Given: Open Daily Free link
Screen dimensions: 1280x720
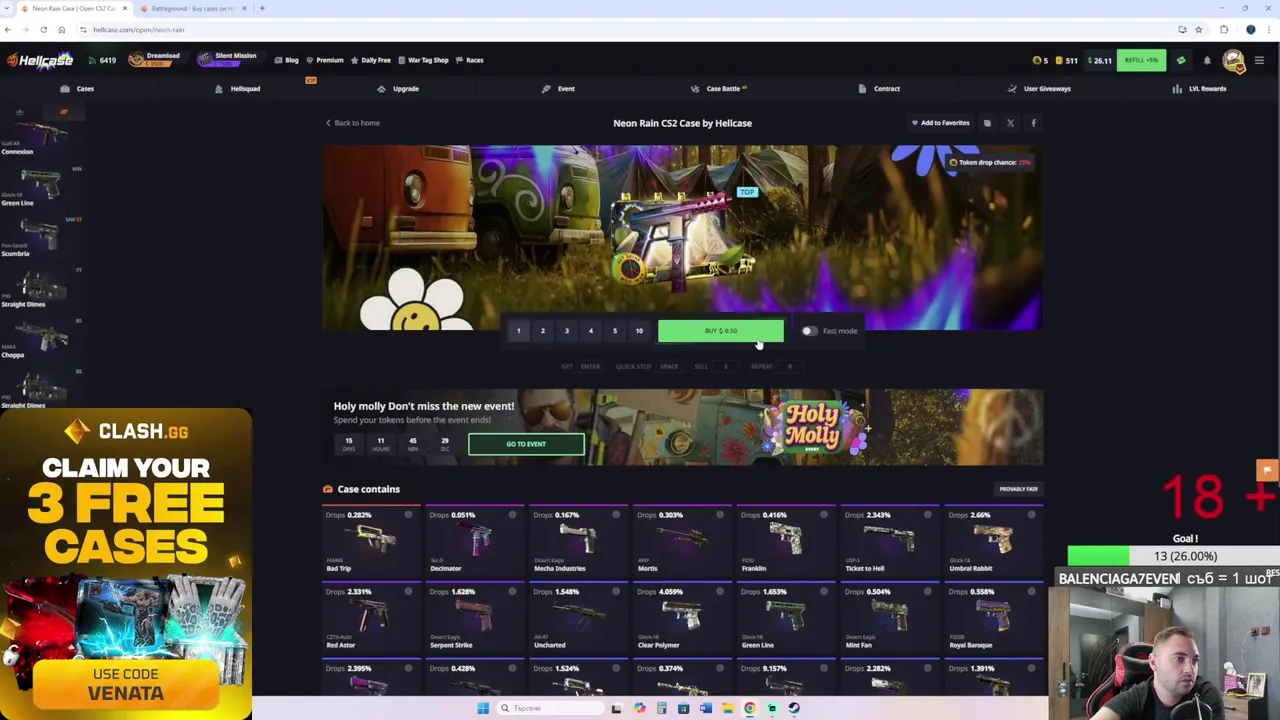Looking at the screenshot, I should [x=371, y=60].
